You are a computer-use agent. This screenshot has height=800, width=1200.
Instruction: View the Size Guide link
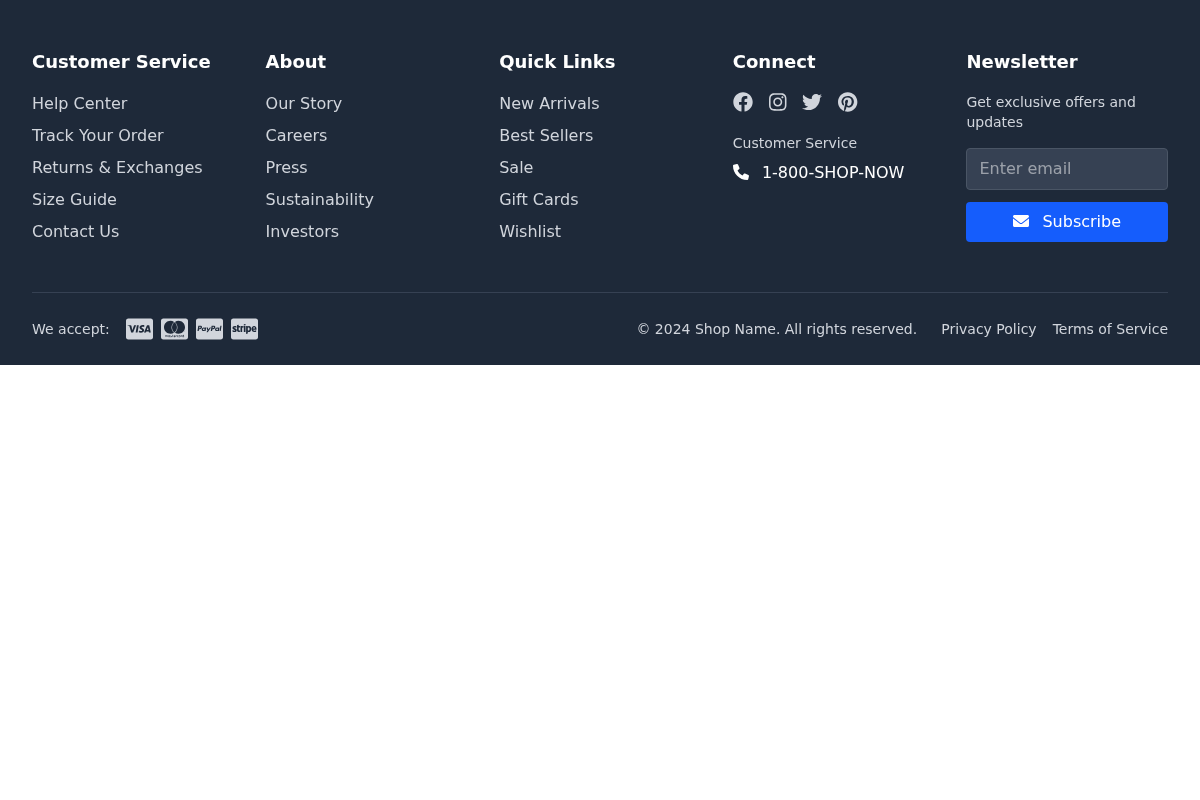[x=74, y=200]
